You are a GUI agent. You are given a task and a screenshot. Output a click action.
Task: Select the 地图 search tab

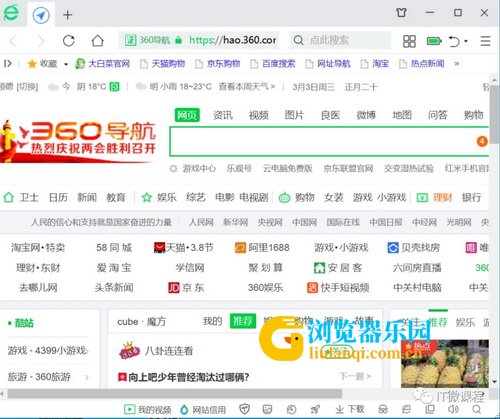click(402, 115)
